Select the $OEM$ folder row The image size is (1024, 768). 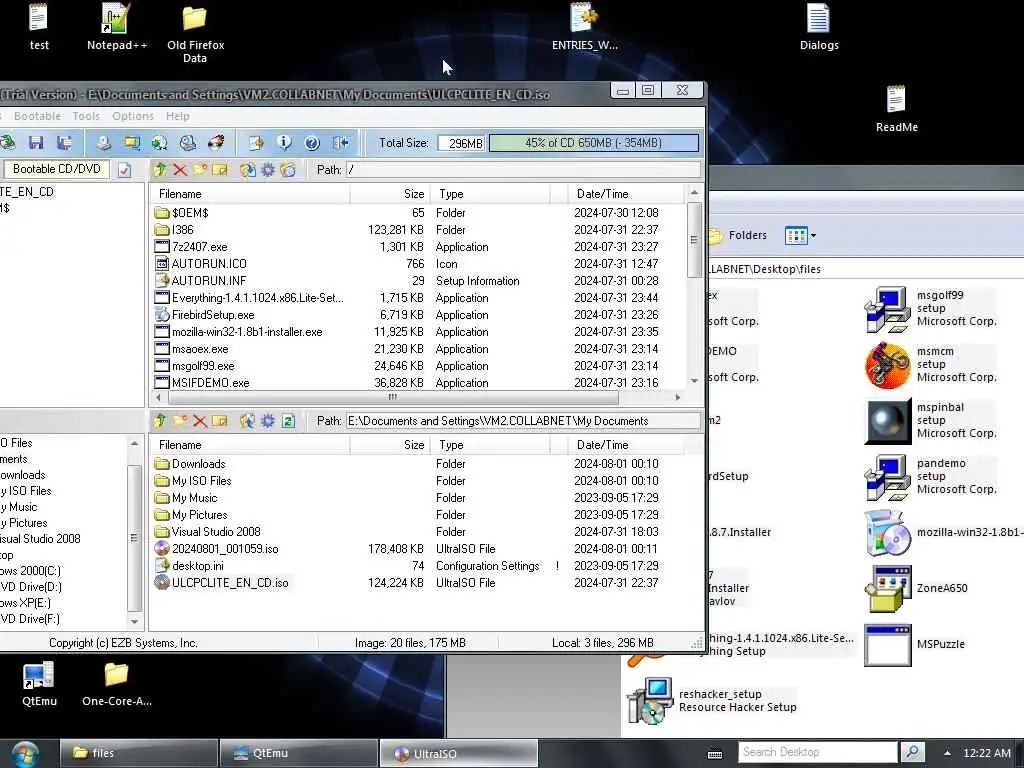coord(418,213)
